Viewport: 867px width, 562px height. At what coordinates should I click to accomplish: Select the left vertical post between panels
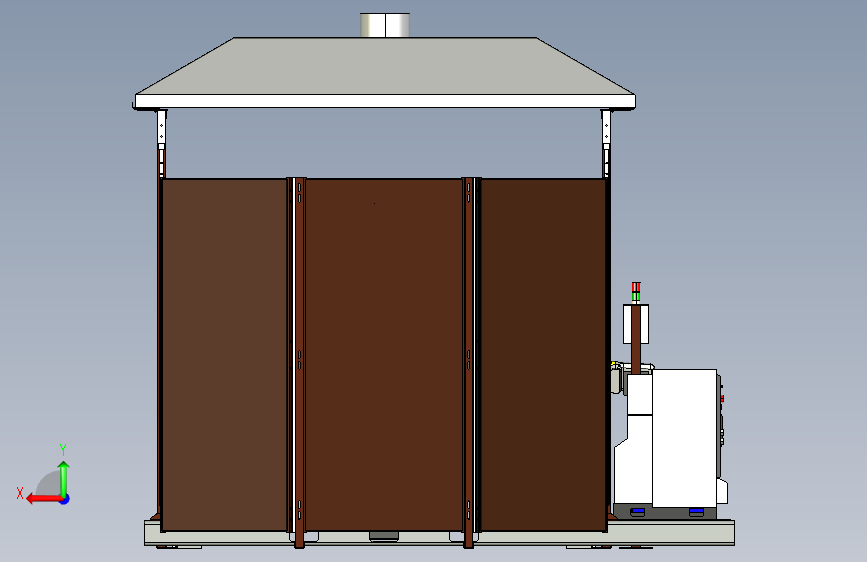coord(299,362)
